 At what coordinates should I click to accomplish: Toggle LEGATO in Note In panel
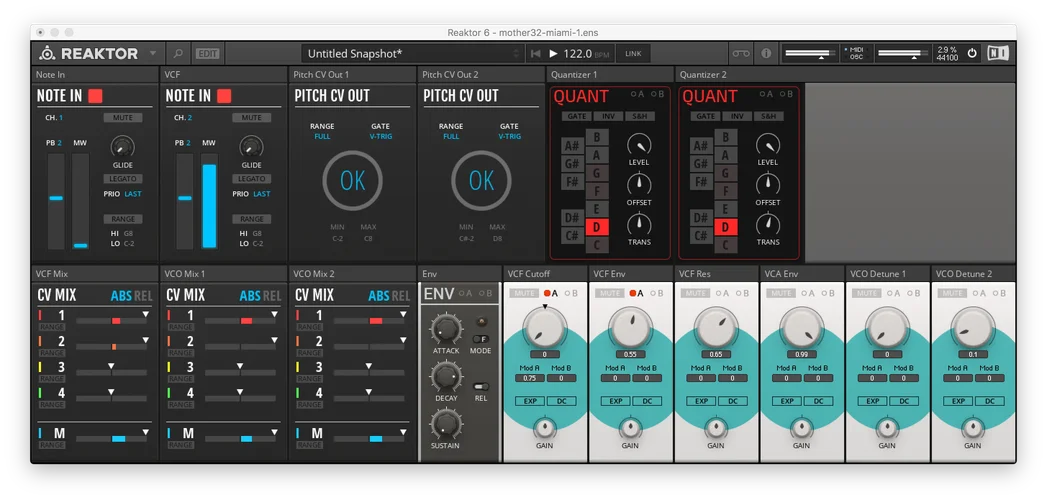tap(123, 179)
